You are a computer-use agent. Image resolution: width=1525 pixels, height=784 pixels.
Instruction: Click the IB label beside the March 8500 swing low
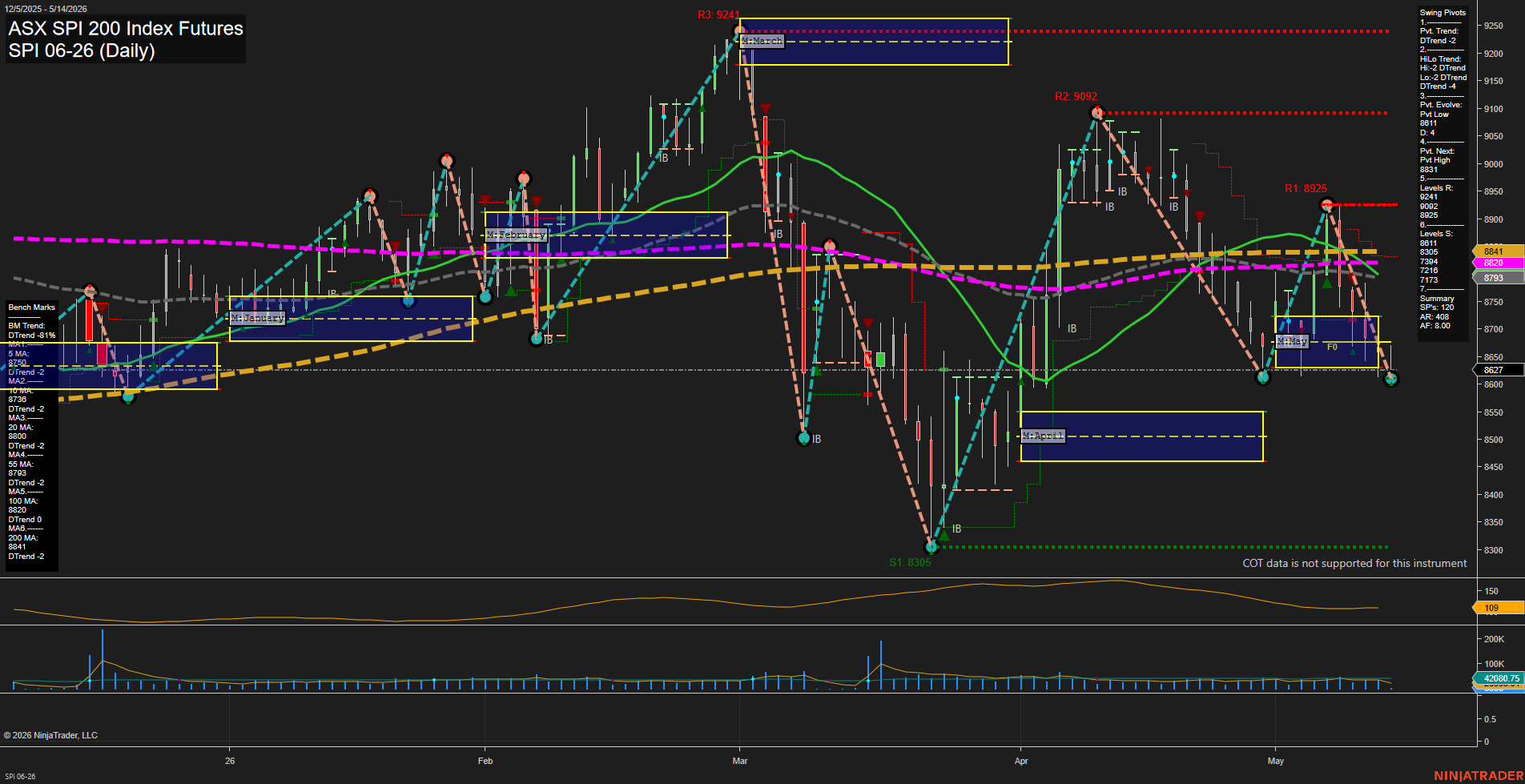pos(816,439)
